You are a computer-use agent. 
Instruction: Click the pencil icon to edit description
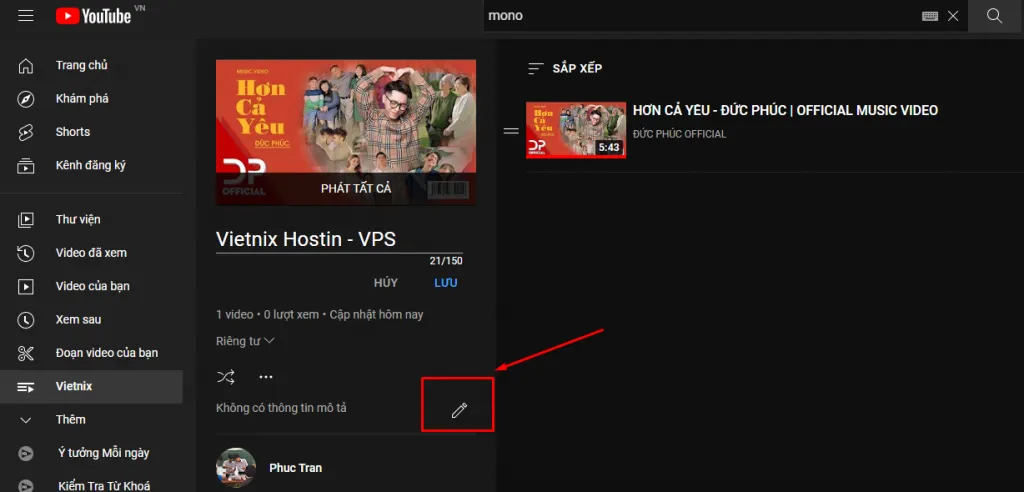(x=459, y=410)
